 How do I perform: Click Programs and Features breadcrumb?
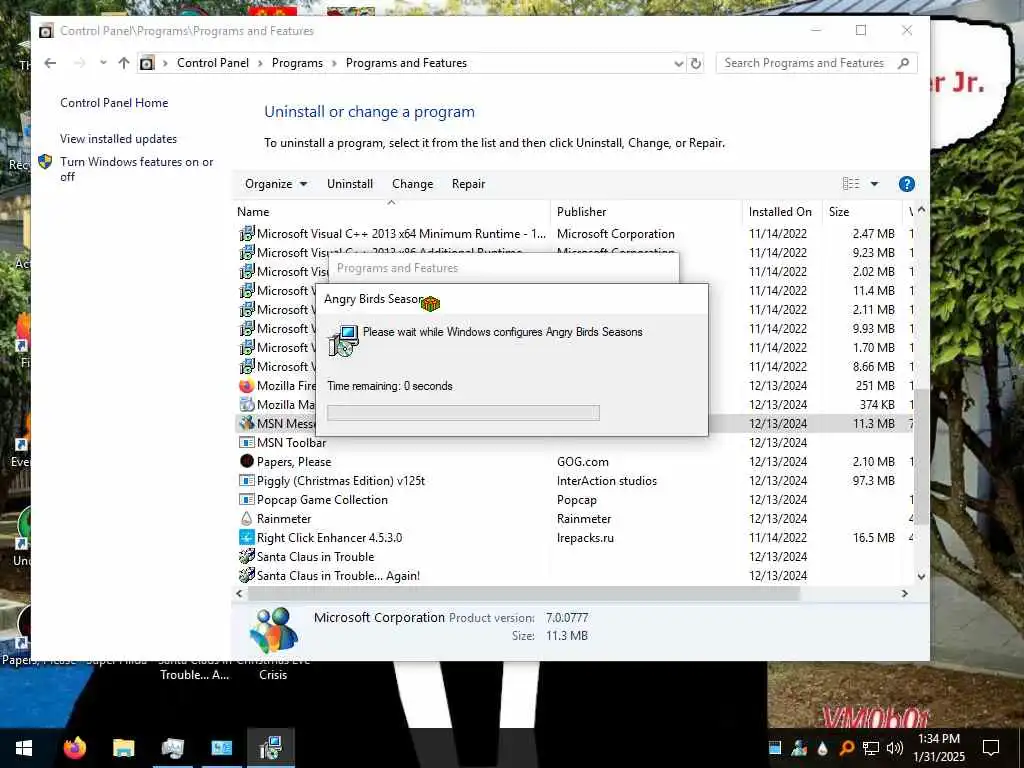click(406, 63)
